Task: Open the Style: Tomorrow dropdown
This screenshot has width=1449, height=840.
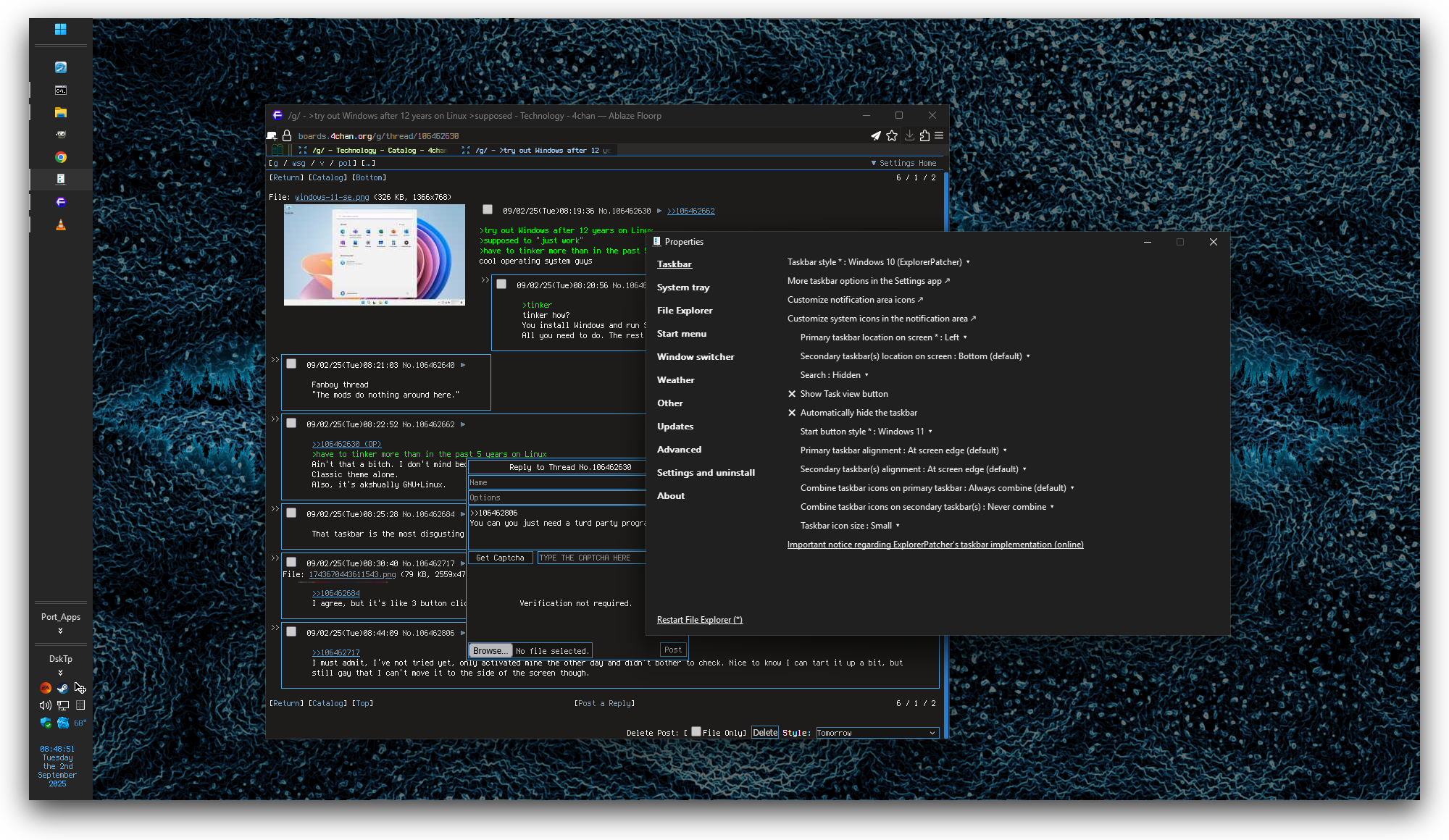Action: (877, 733)
